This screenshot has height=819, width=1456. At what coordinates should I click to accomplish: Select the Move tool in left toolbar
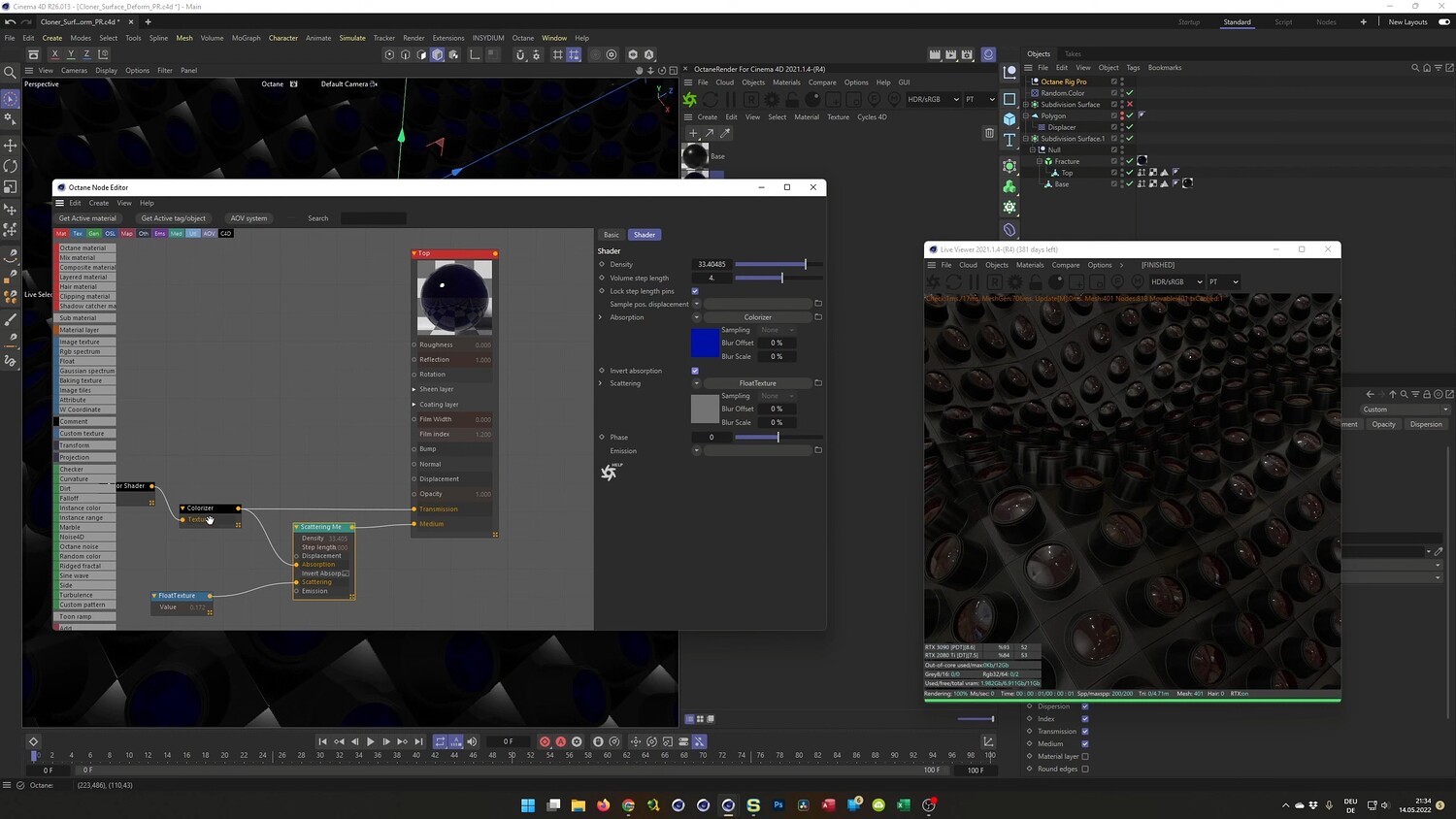click(x=11, y=145)
